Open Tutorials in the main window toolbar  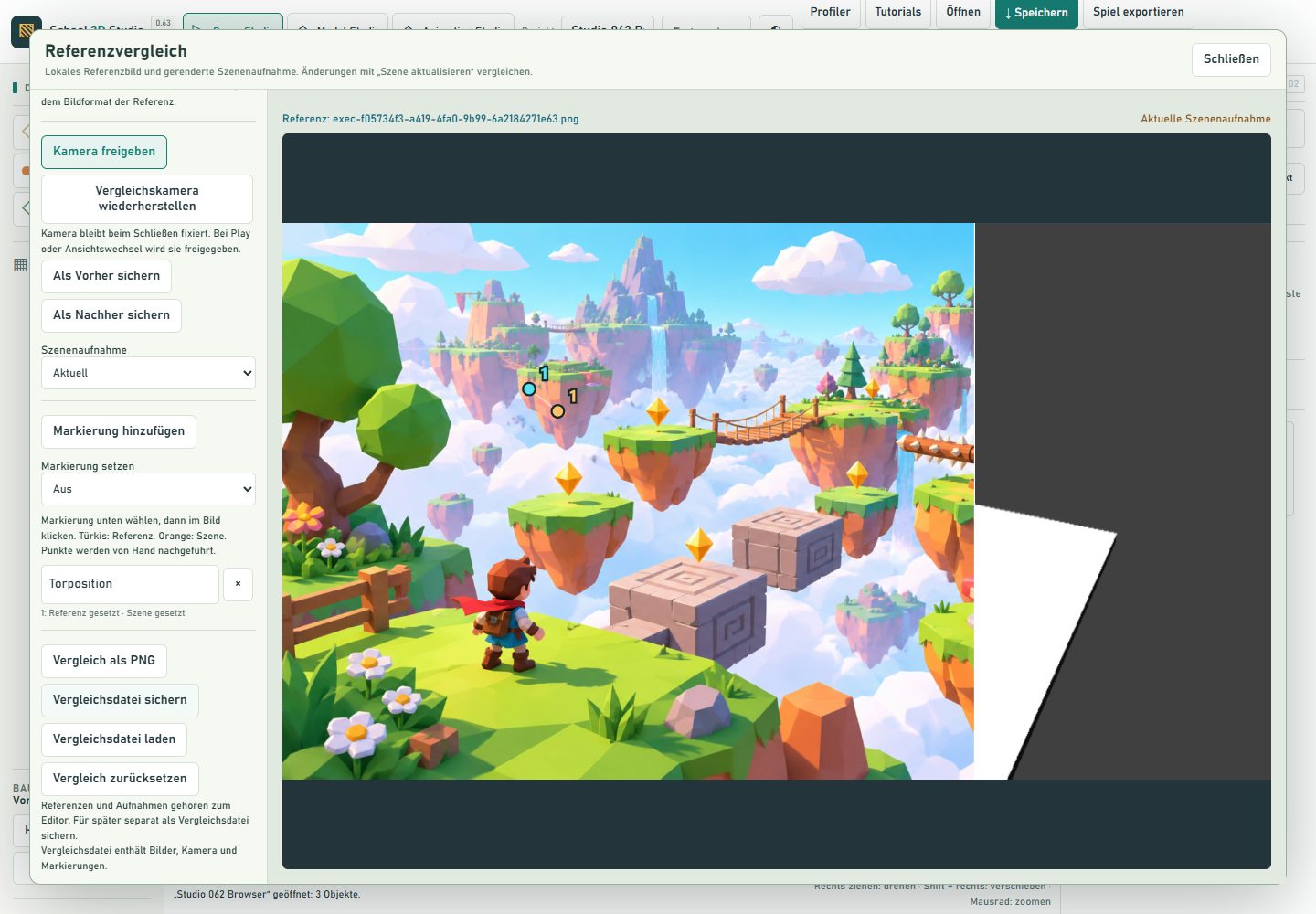pyautogui.click(x=897, y=13)
